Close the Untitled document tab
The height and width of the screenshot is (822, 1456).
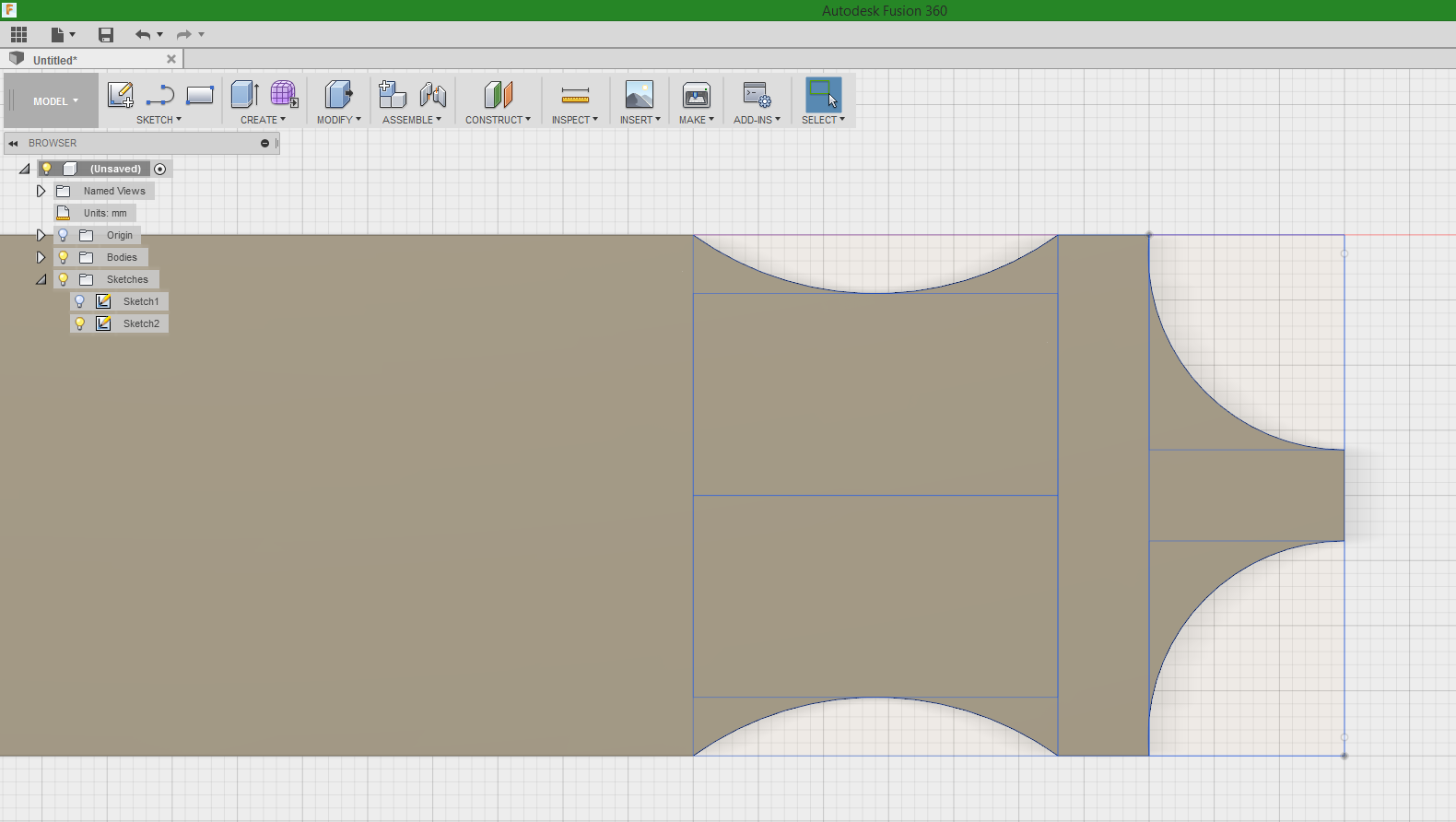point(171,59)
